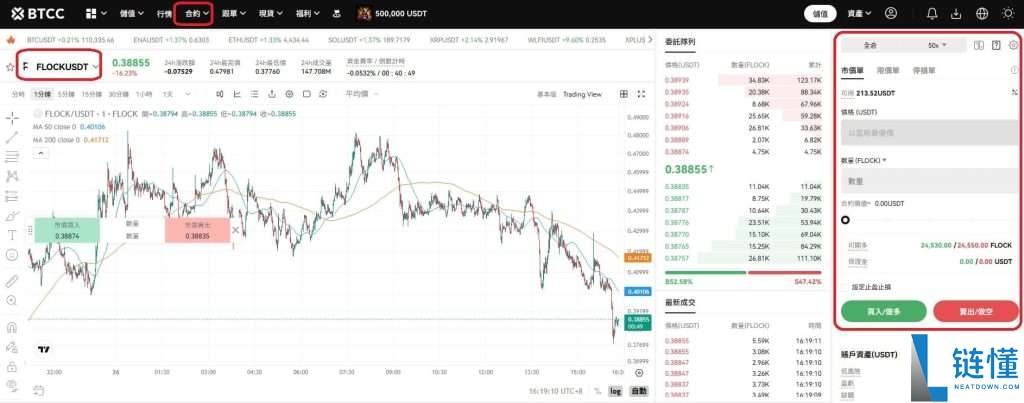Select the 30分鐘 timeframe
This screenshot has width=1024, height=403.
click(x=119, y=94)
